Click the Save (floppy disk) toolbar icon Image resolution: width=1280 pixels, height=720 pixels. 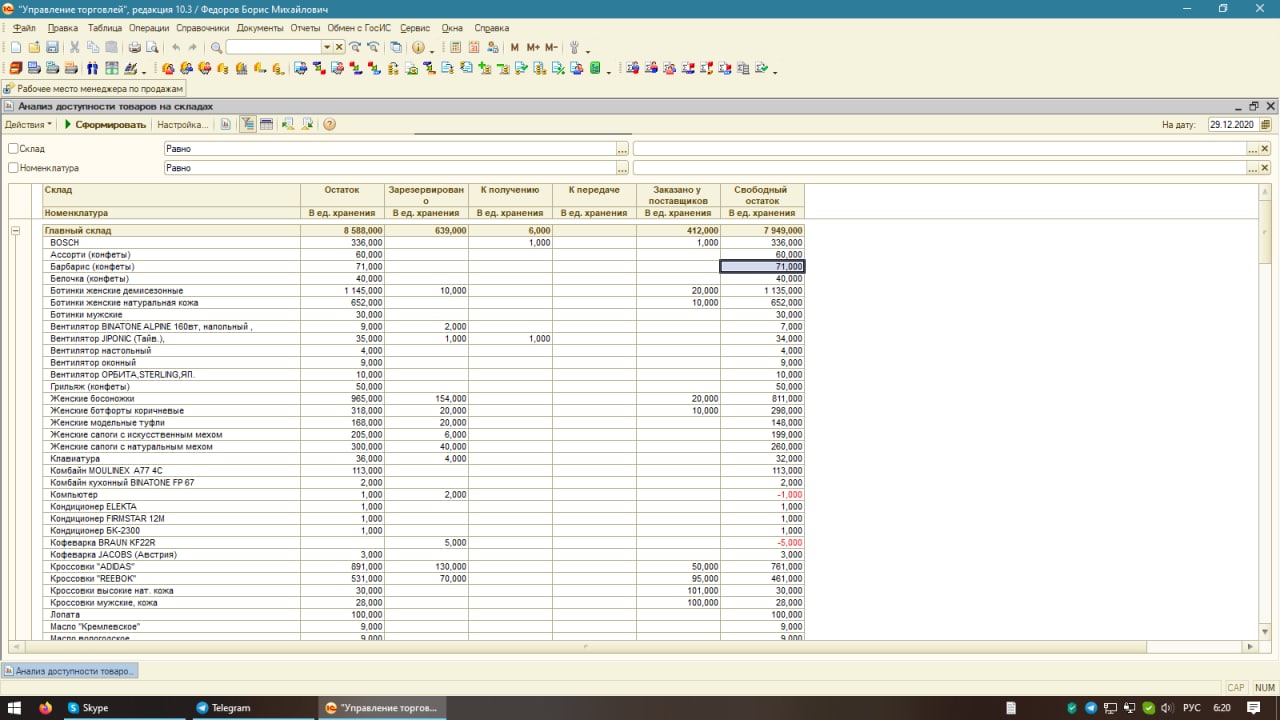52,48
